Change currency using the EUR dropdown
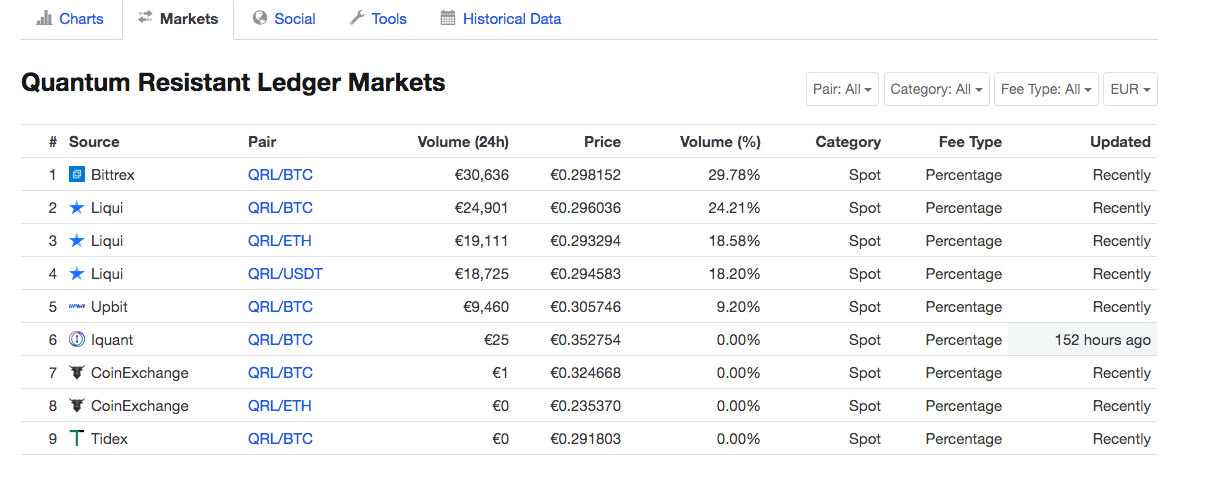This screenshot has width=1208, height=491. (1130, 89)
